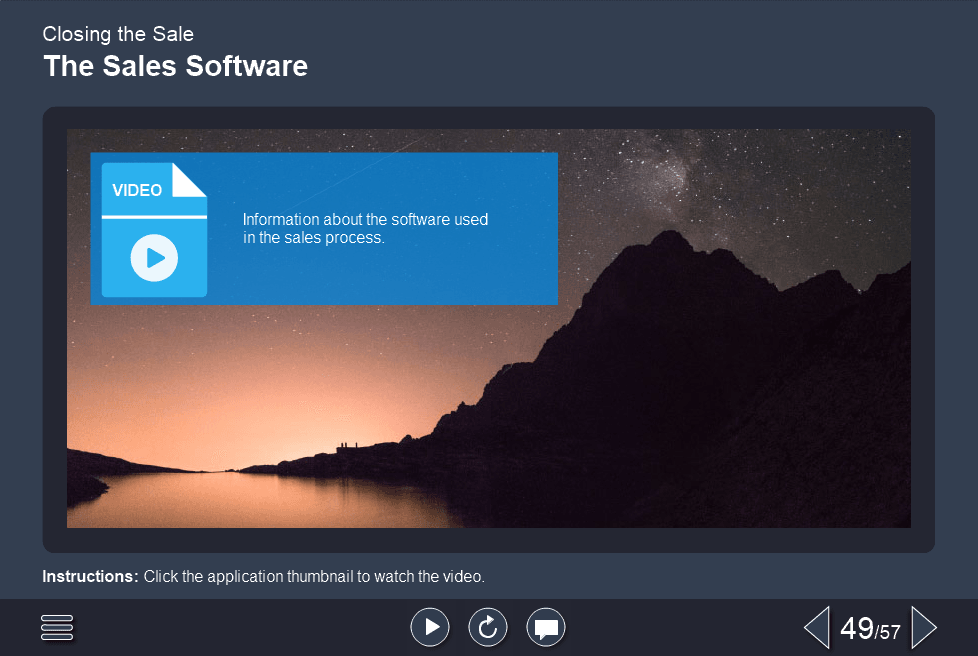Click the VIDEO file icon on the card
The height and width of the screenshot is (656, 978).
point(152,230)
